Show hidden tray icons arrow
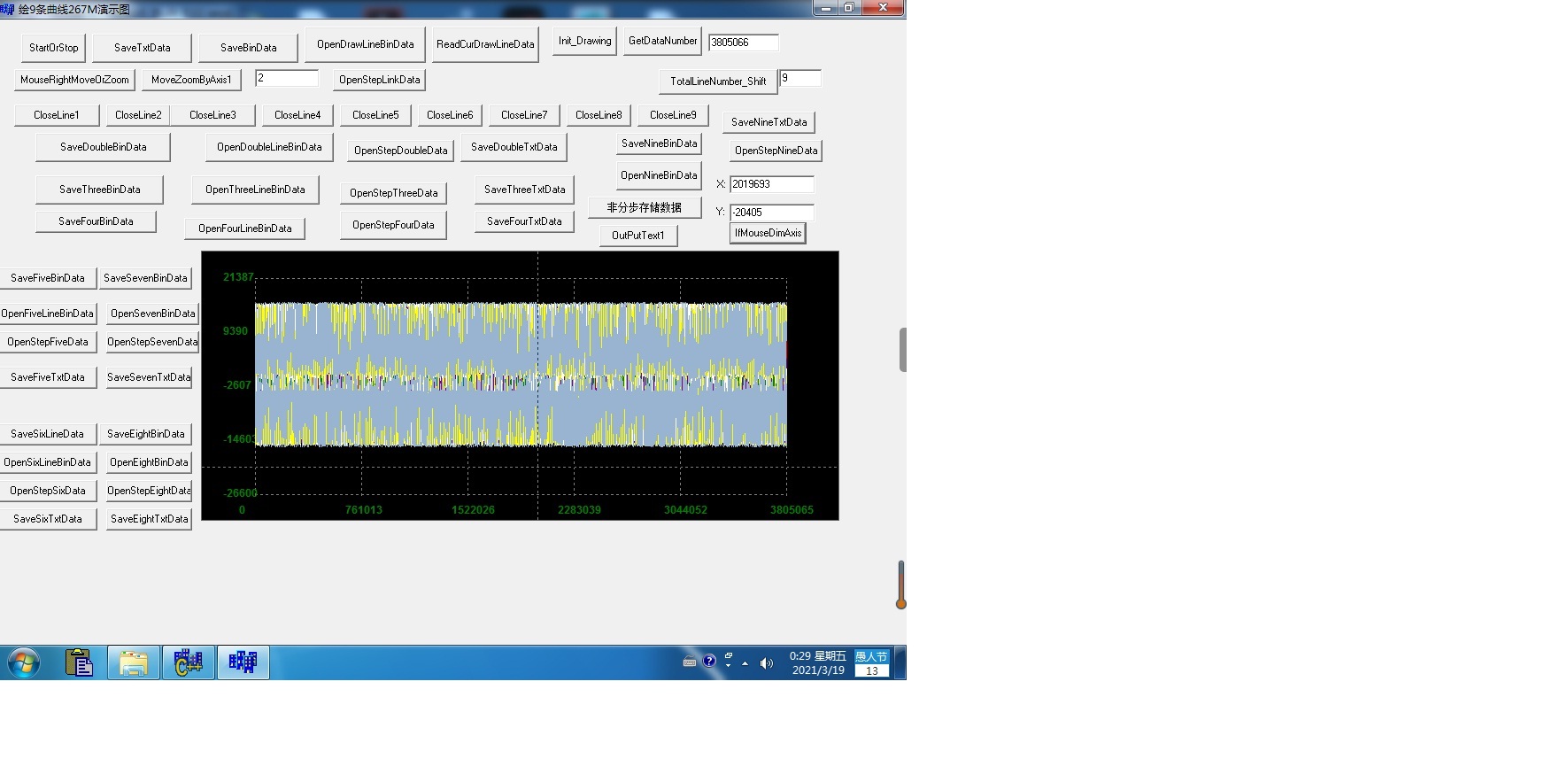 (x=745, y=662)
